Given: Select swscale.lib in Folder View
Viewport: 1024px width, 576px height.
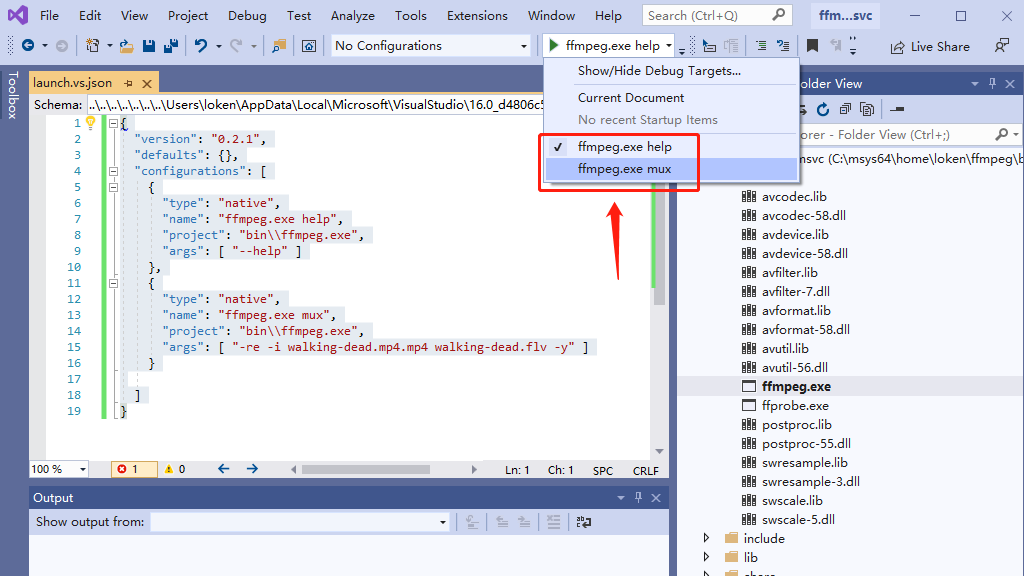Looking at the screenshot, I should 792,500.
